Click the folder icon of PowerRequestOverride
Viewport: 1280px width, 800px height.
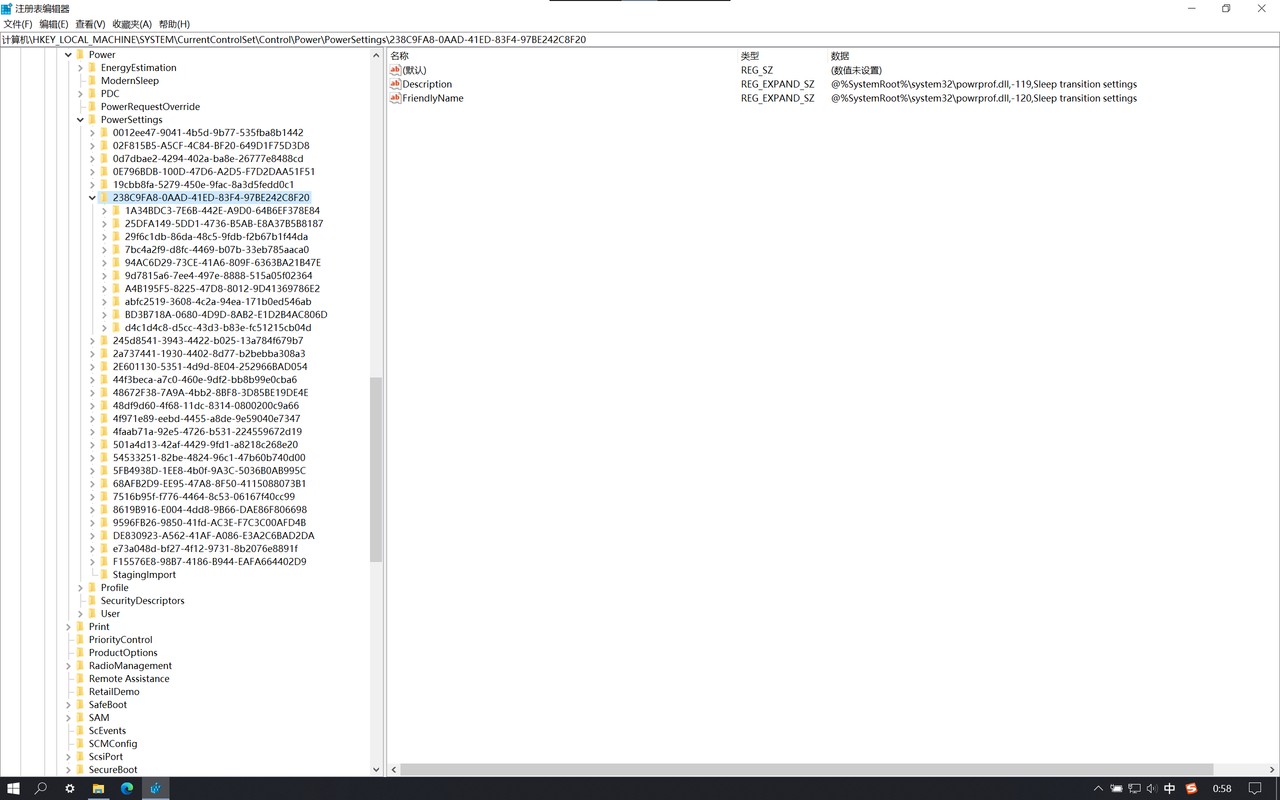pyautogui.click(x=92, y=107)
